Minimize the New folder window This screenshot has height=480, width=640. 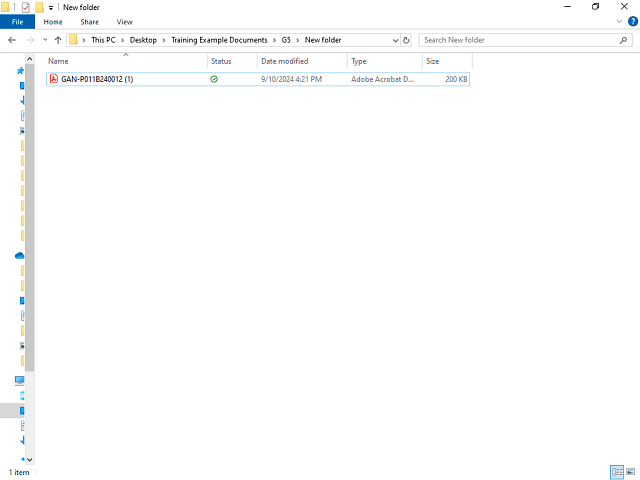pyautogui.click(x=567, y=7)
